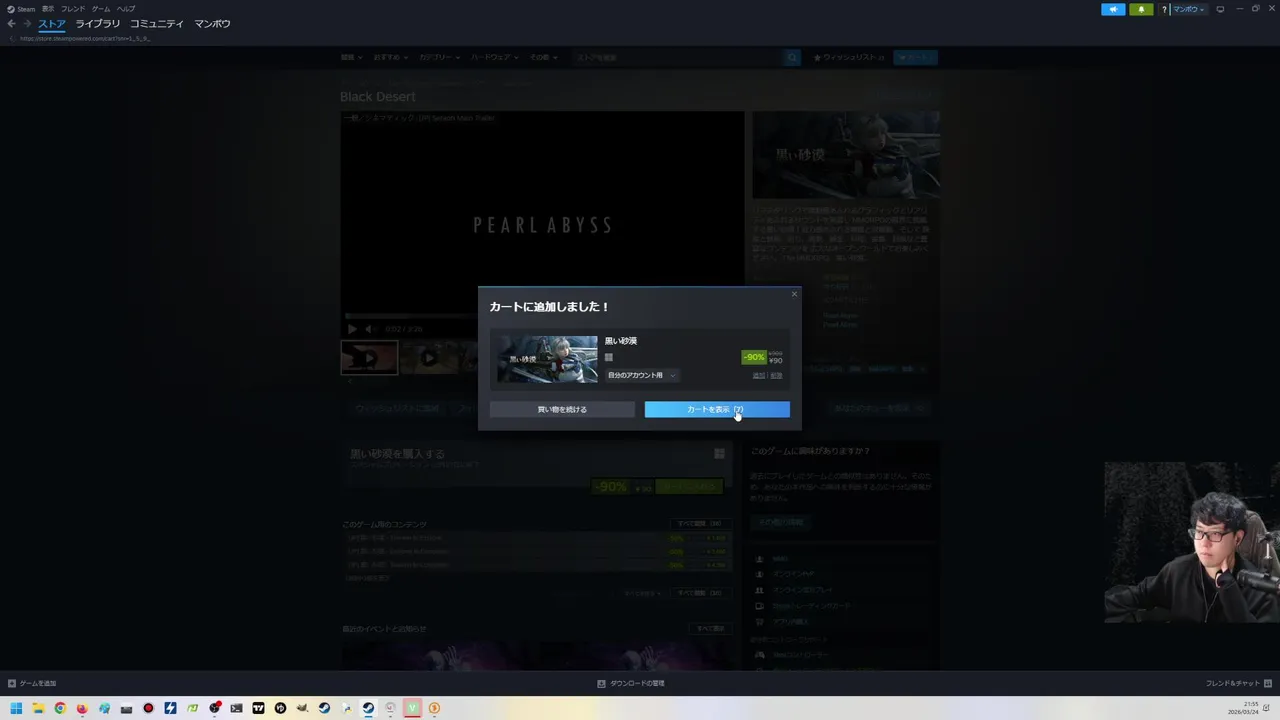This screenshot has height=720, width=1280.
Task: Click the trailer play button
Action: [352, 329]
